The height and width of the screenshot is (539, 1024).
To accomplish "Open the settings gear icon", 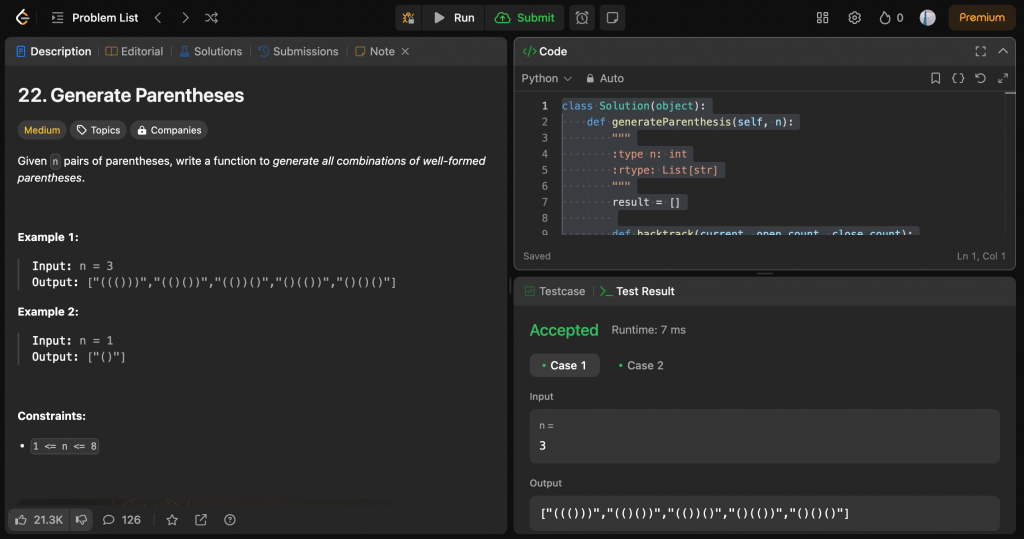I will click(x=854, y=18).
